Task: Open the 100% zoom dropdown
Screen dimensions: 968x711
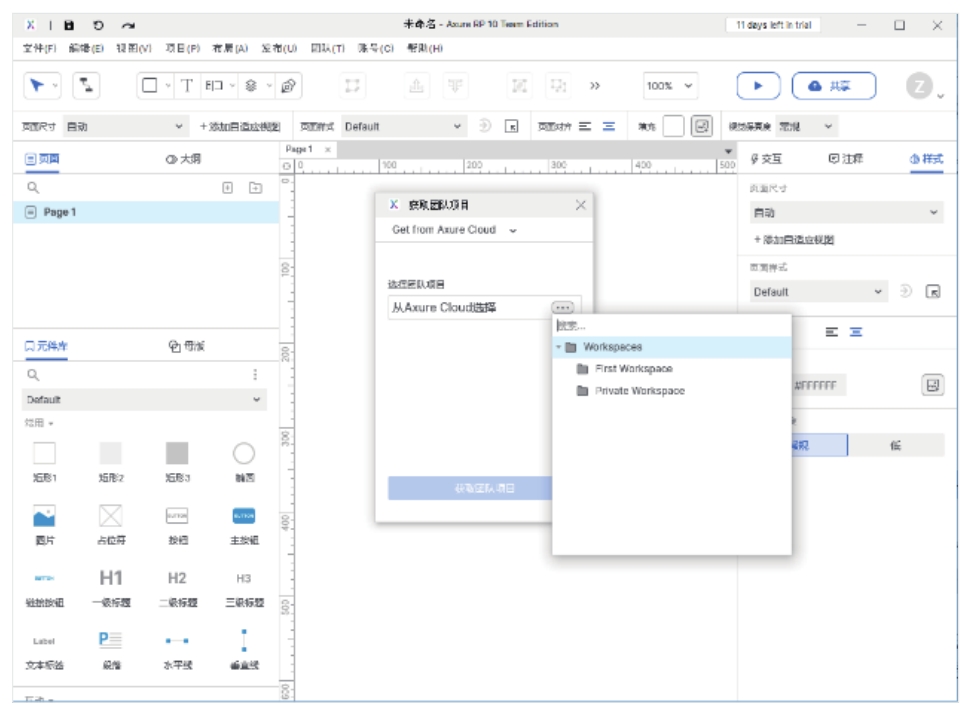Action: [670, 86]
